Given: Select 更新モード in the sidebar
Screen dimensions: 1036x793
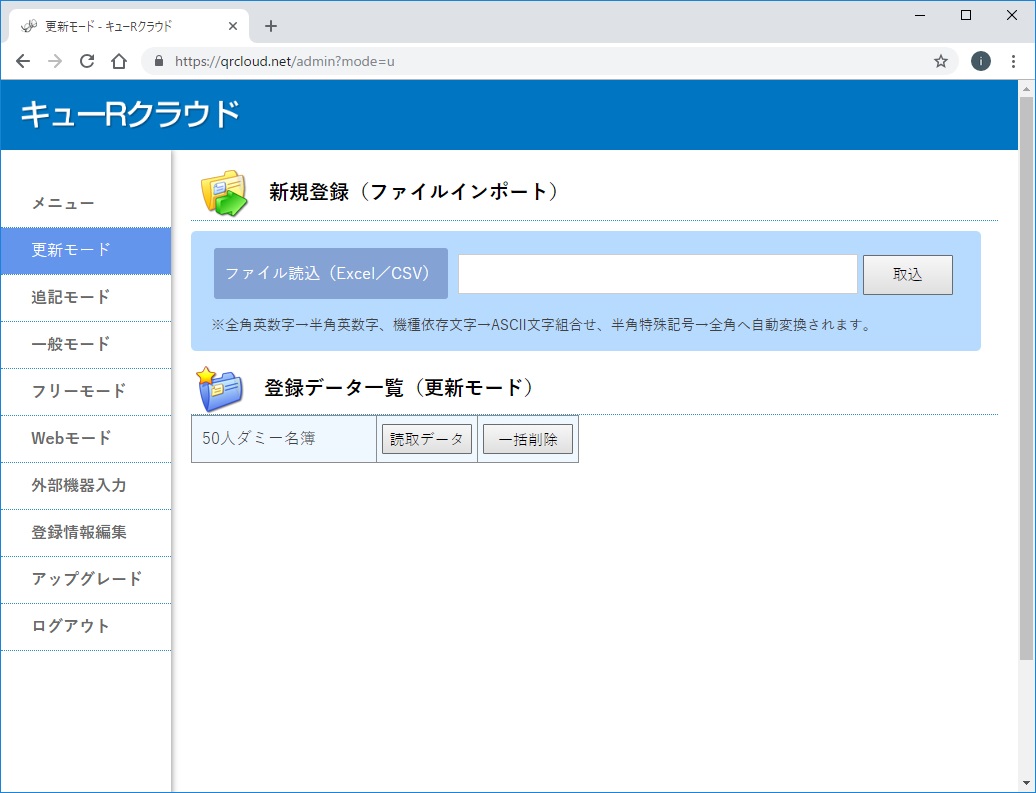Looking at the screenshot, I should pyautogui.click(x=86, y=250).
